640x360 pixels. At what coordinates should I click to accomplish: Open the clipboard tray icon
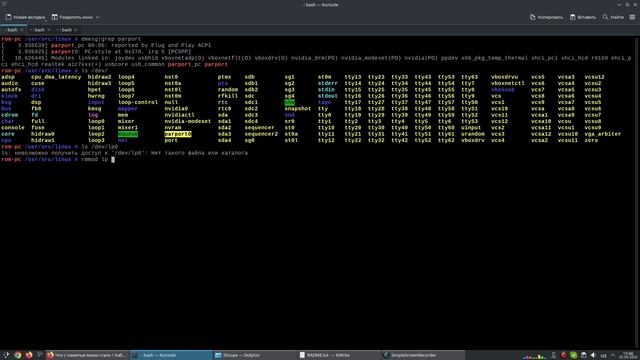tap(584, 356)
